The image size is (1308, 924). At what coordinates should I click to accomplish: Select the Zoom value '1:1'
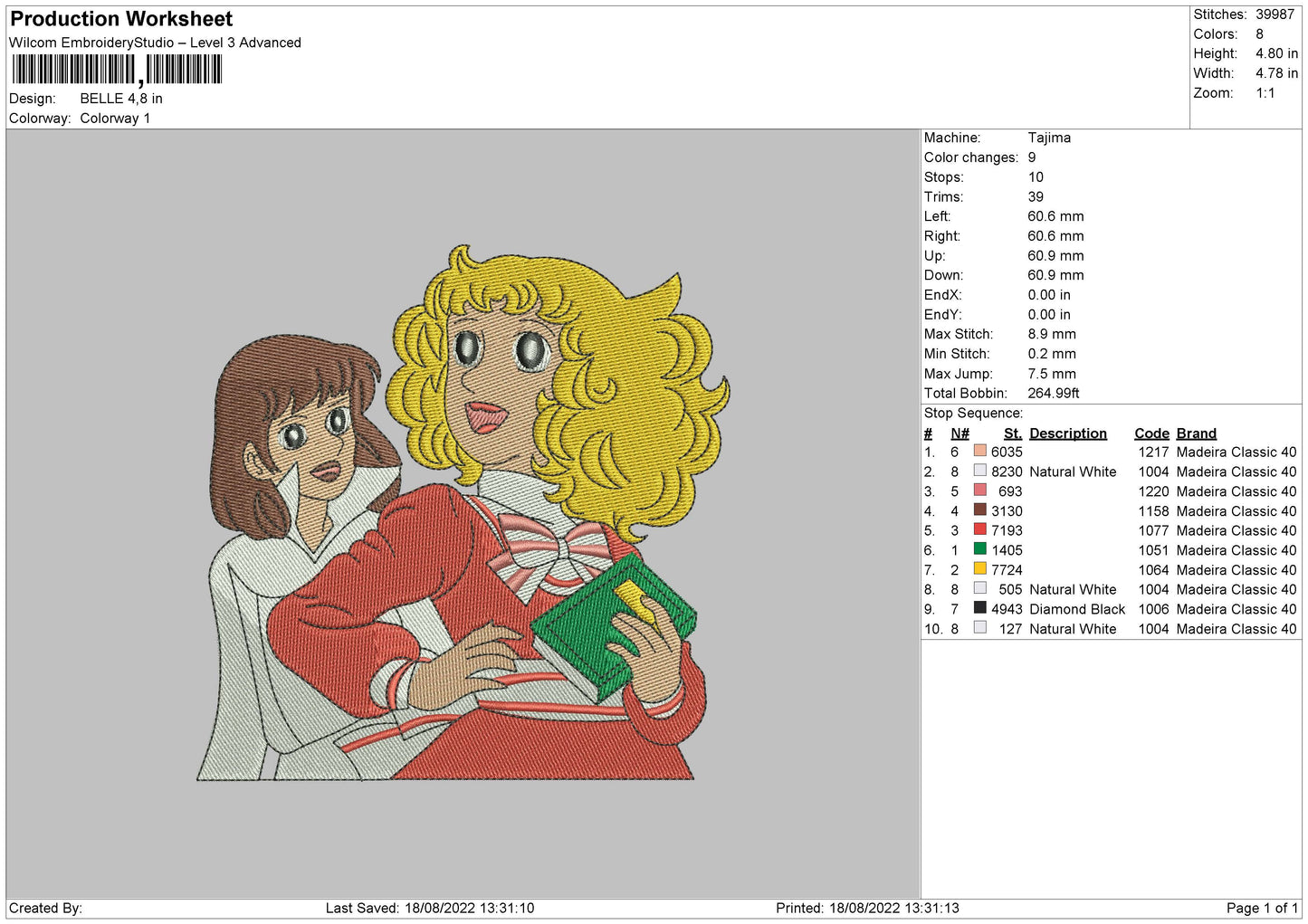click(1265, 93)
